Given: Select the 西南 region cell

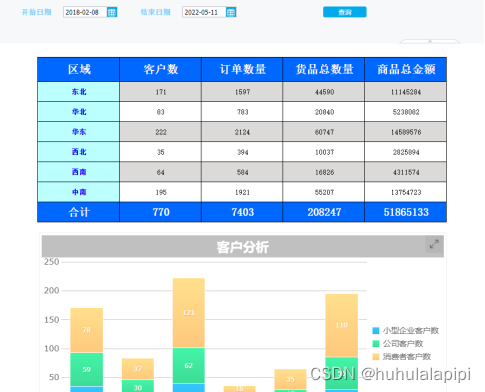Looking at the screenshot, I should [x=79, y=172].
